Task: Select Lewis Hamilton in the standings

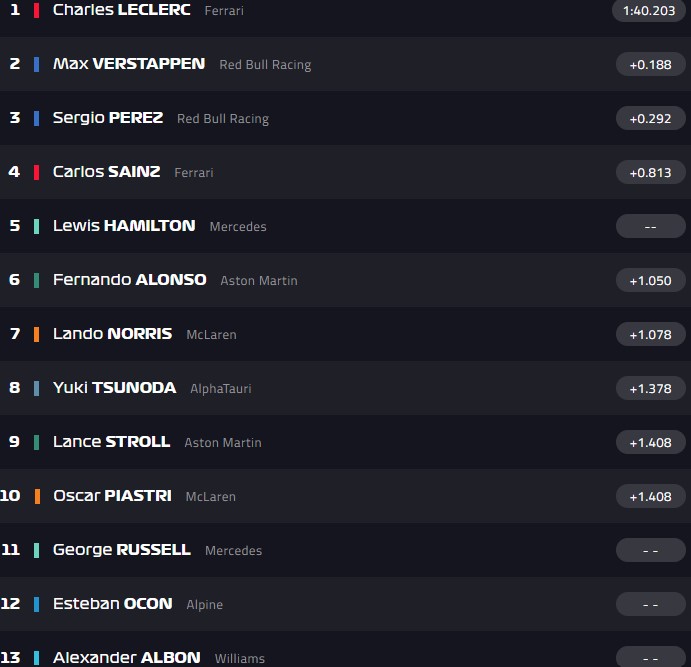Action: tap(124, 226)
